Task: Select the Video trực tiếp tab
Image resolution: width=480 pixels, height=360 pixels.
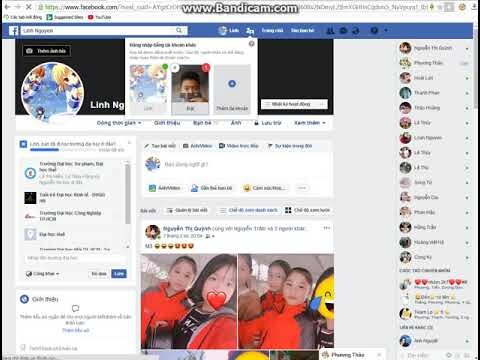Action: 239,146
